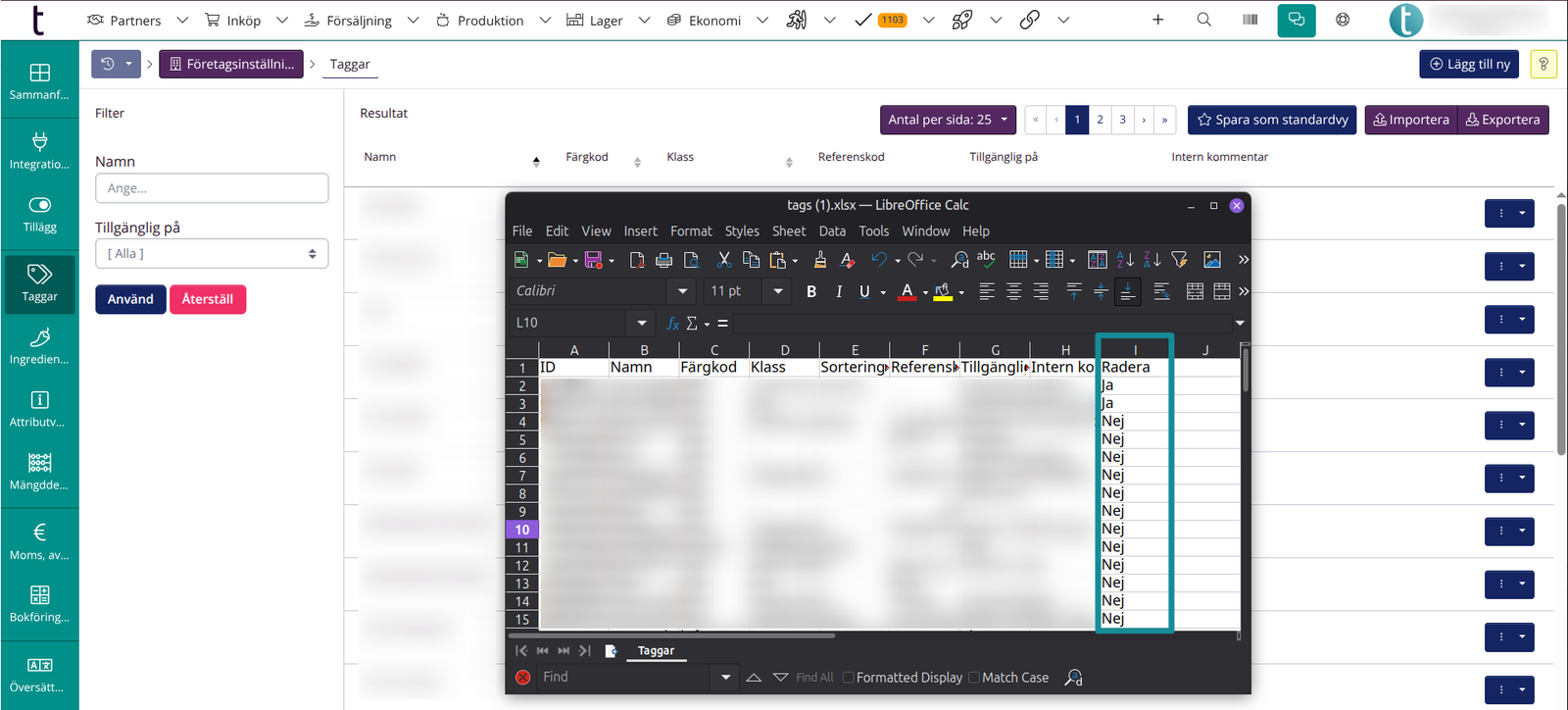Click the Återställ button
The image size is (1568, 710).
pyautogui.click(x=208, y=299)
